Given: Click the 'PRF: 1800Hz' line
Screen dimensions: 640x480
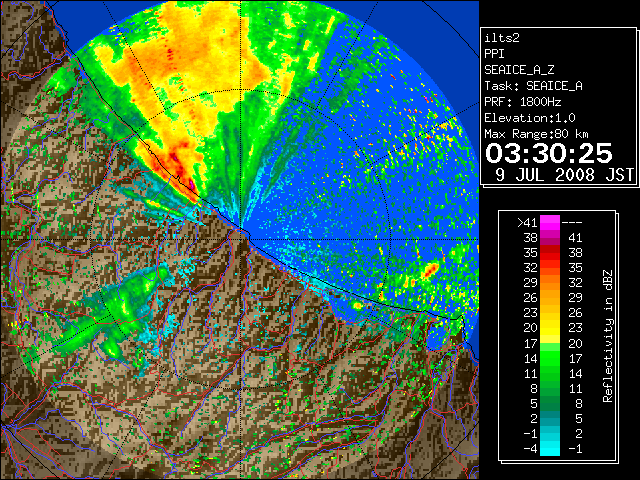Looking at the screenshot, I should point(522,102).
